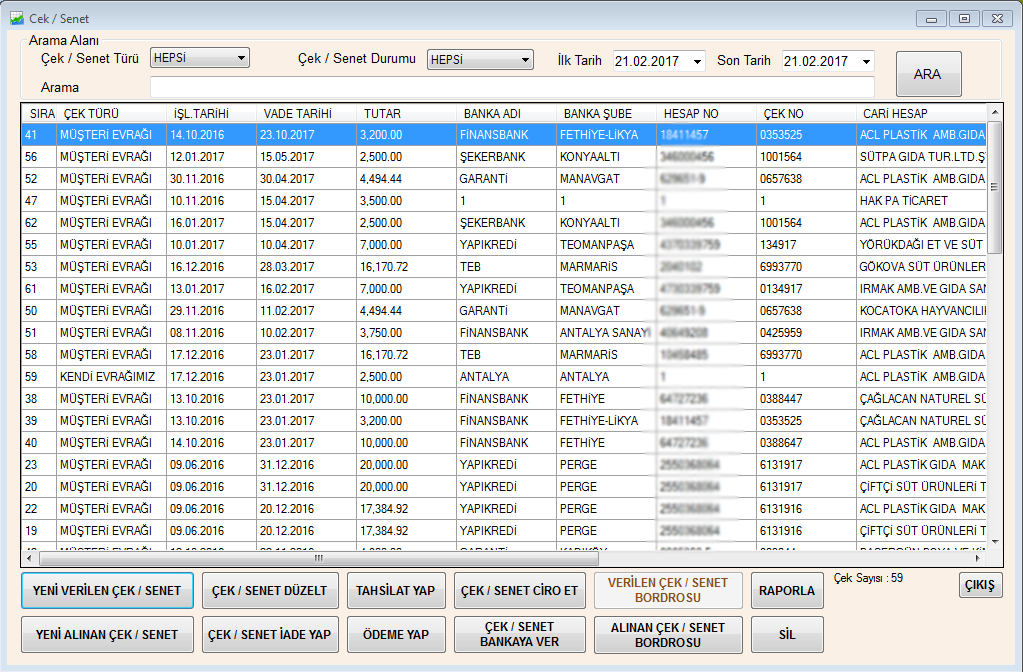Image resolution: width=1023 pixels, height=672 pixels.
Task: Select YÖRÜKDAĞI ET VE SÜT row cell
Action: tap(921, 245)
